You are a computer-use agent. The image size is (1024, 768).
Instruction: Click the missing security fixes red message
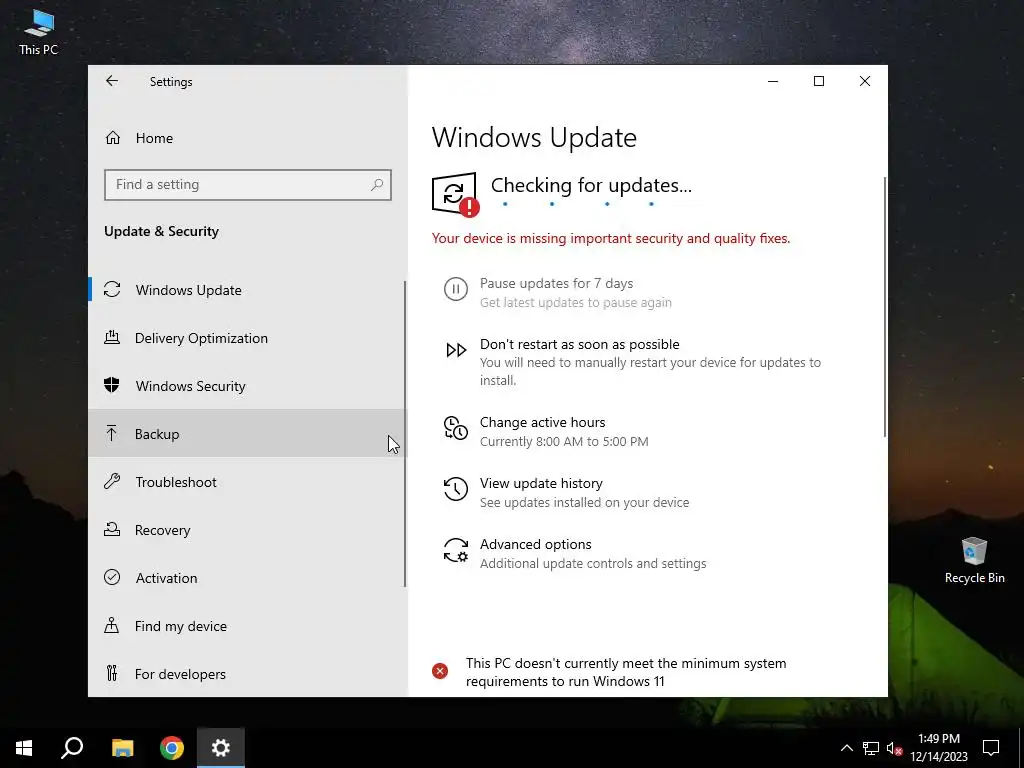(x=611, y=238)
